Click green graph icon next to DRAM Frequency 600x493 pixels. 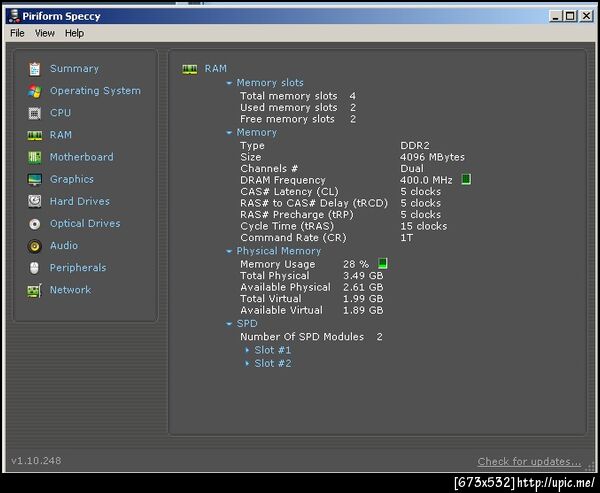pyautogui.click(x=466, y=179)
